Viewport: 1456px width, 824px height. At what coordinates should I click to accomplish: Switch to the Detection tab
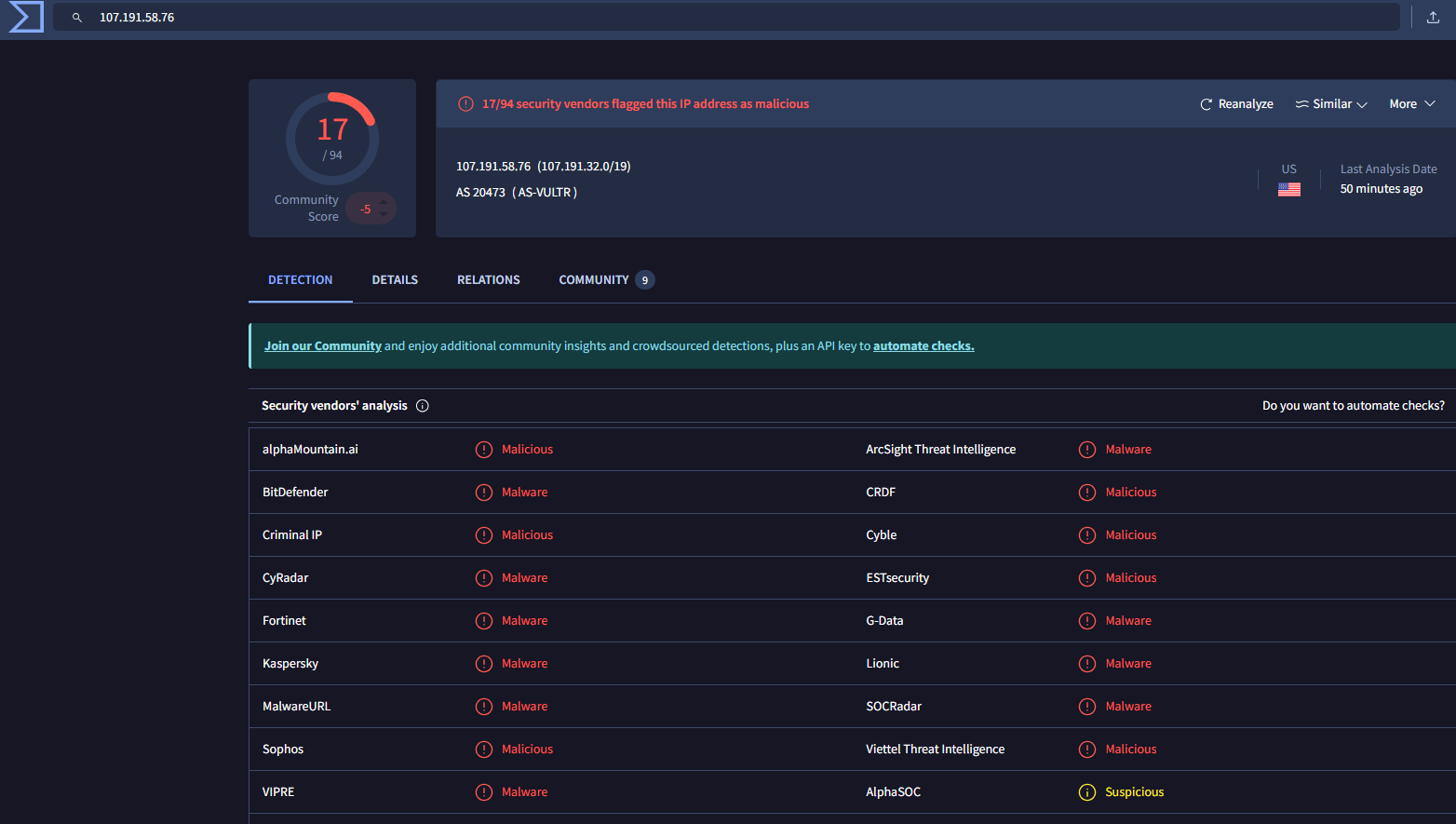click(x=300, y=280)
